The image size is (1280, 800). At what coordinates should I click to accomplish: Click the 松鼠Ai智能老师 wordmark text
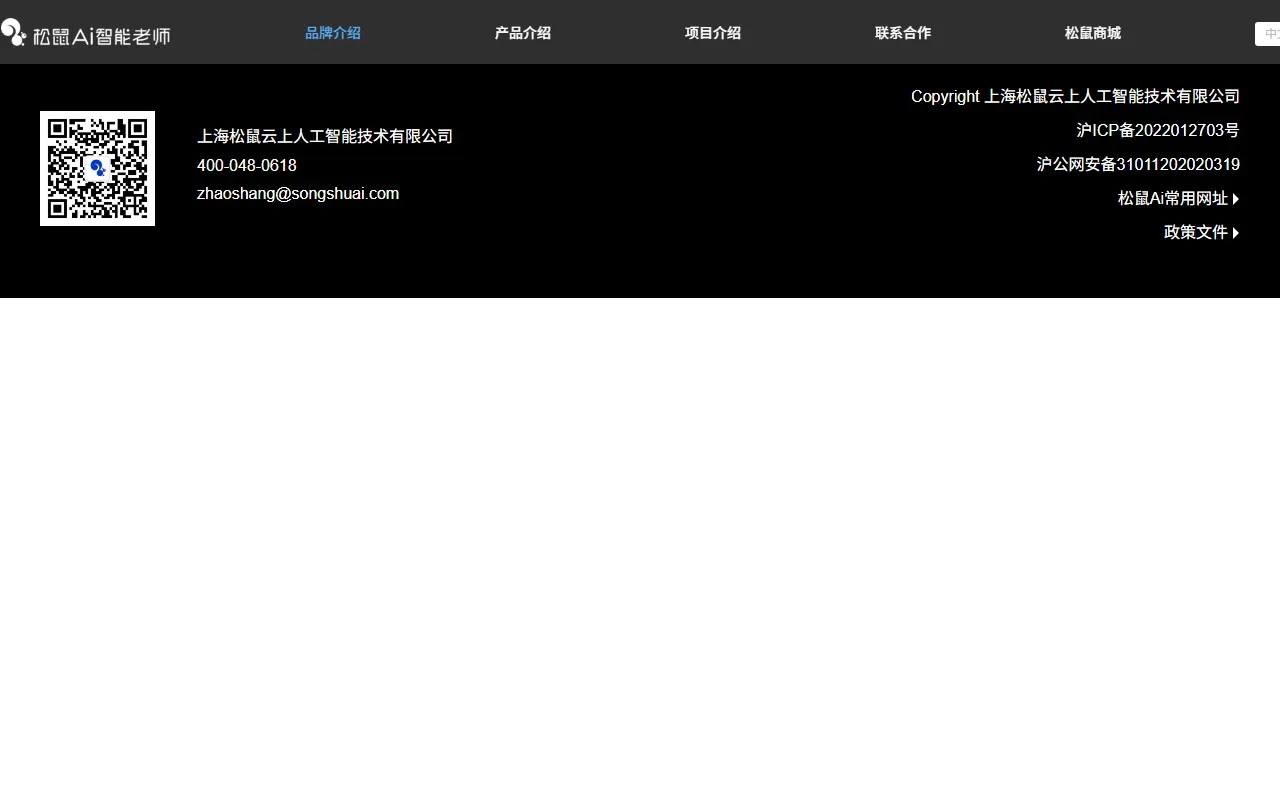click(101, 36)
